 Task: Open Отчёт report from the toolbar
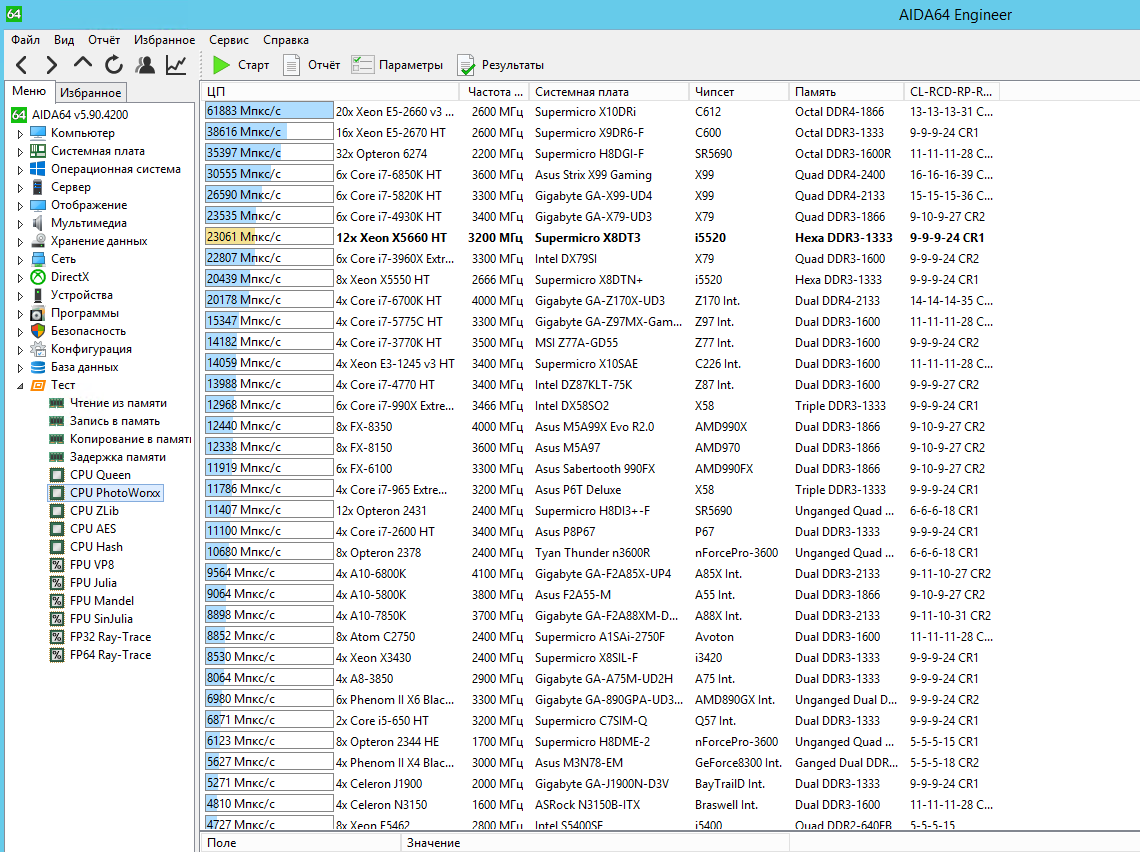(311, 65)
